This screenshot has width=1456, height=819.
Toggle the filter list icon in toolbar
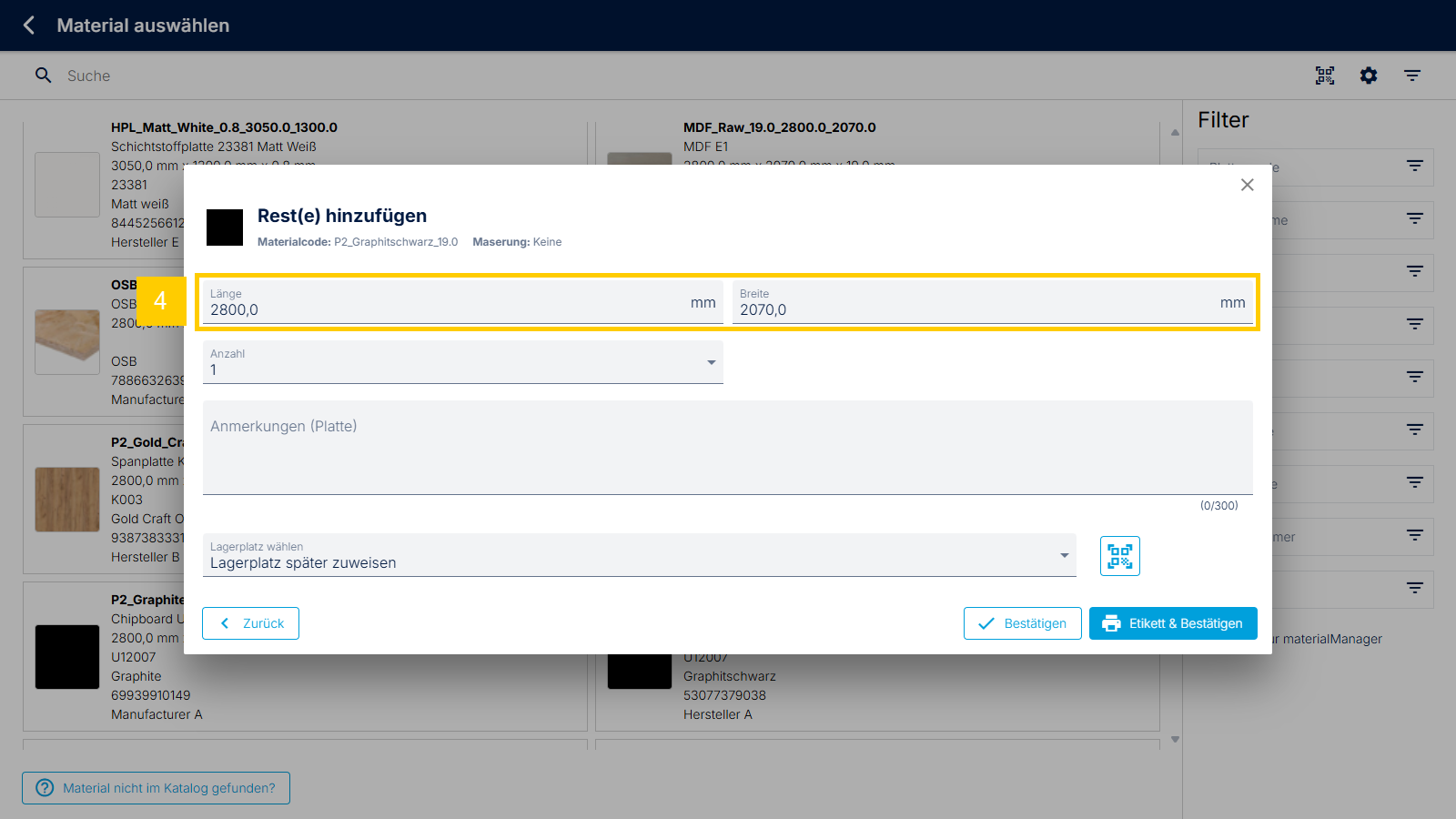tap(1412, 76)
